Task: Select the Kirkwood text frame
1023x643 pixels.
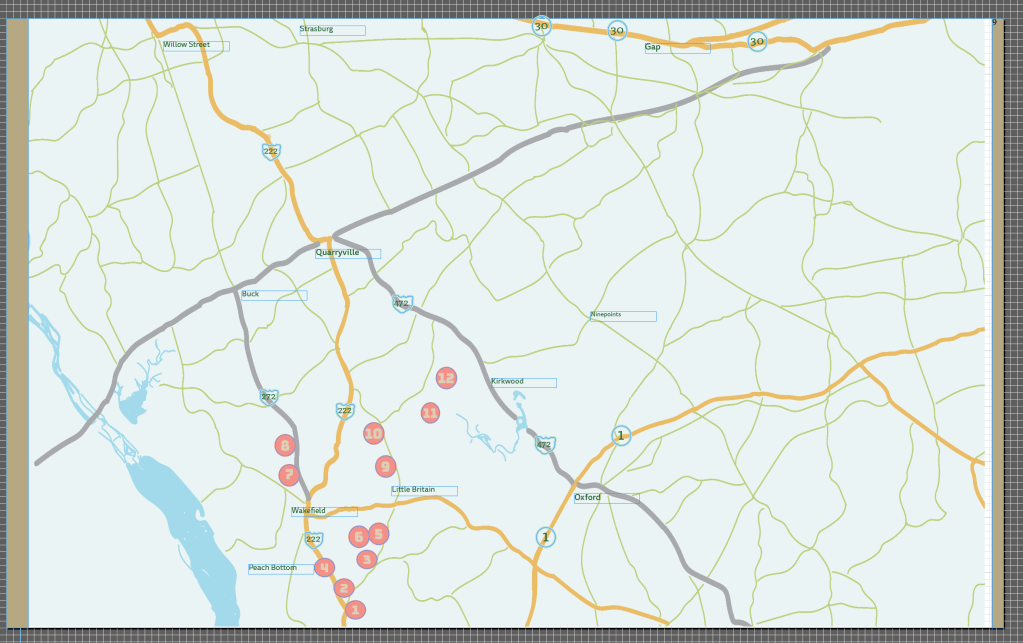Action: [x=507, y=382]
